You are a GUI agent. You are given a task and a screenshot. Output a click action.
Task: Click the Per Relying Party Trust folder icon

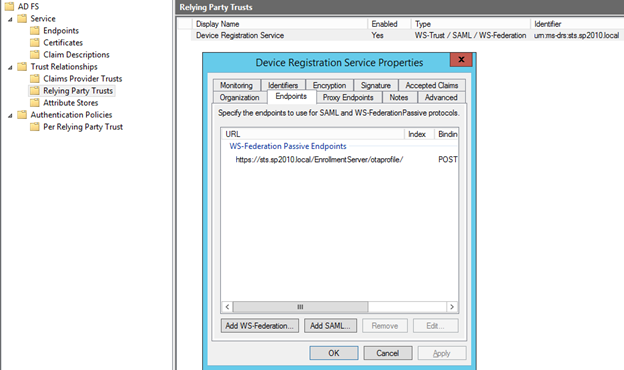click(35, 127)
